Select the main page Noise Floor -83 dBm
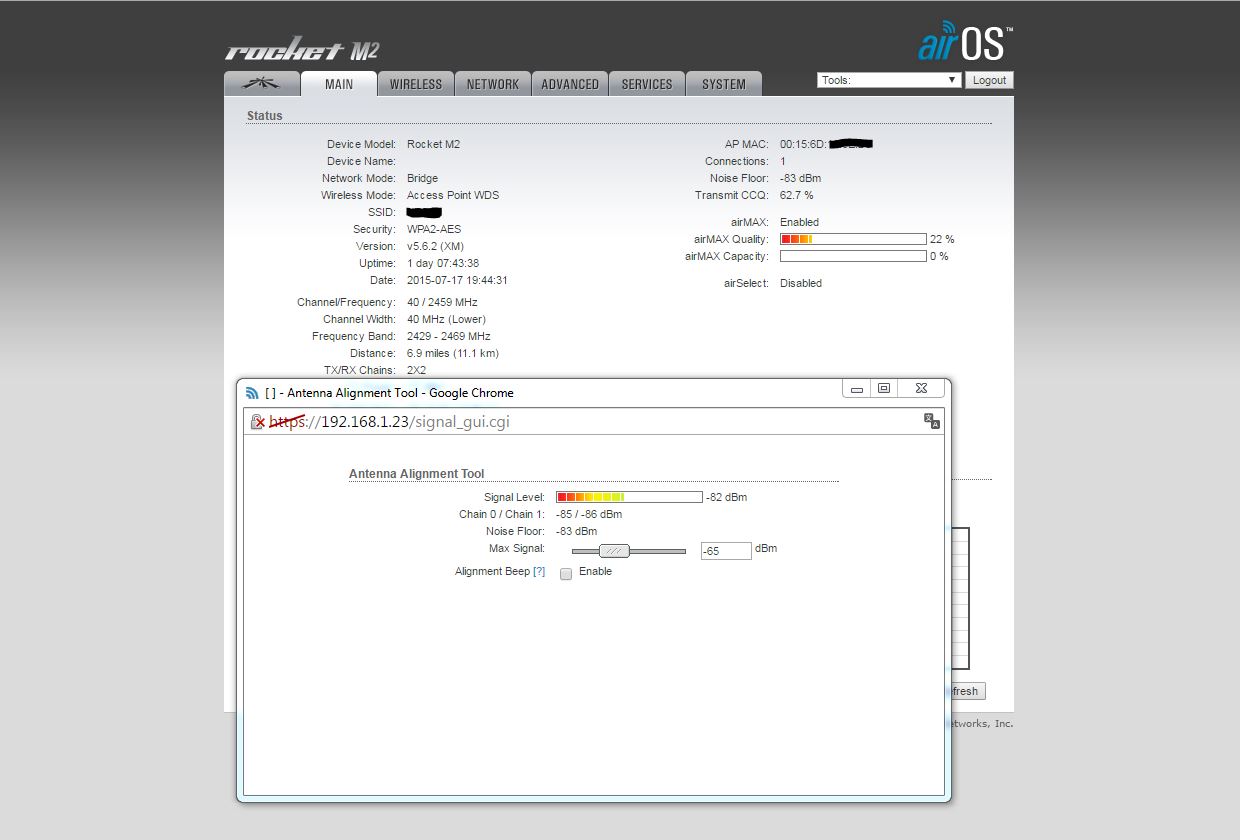The height and width of the screenshot is (840, 1240). (x=801, y=178)
